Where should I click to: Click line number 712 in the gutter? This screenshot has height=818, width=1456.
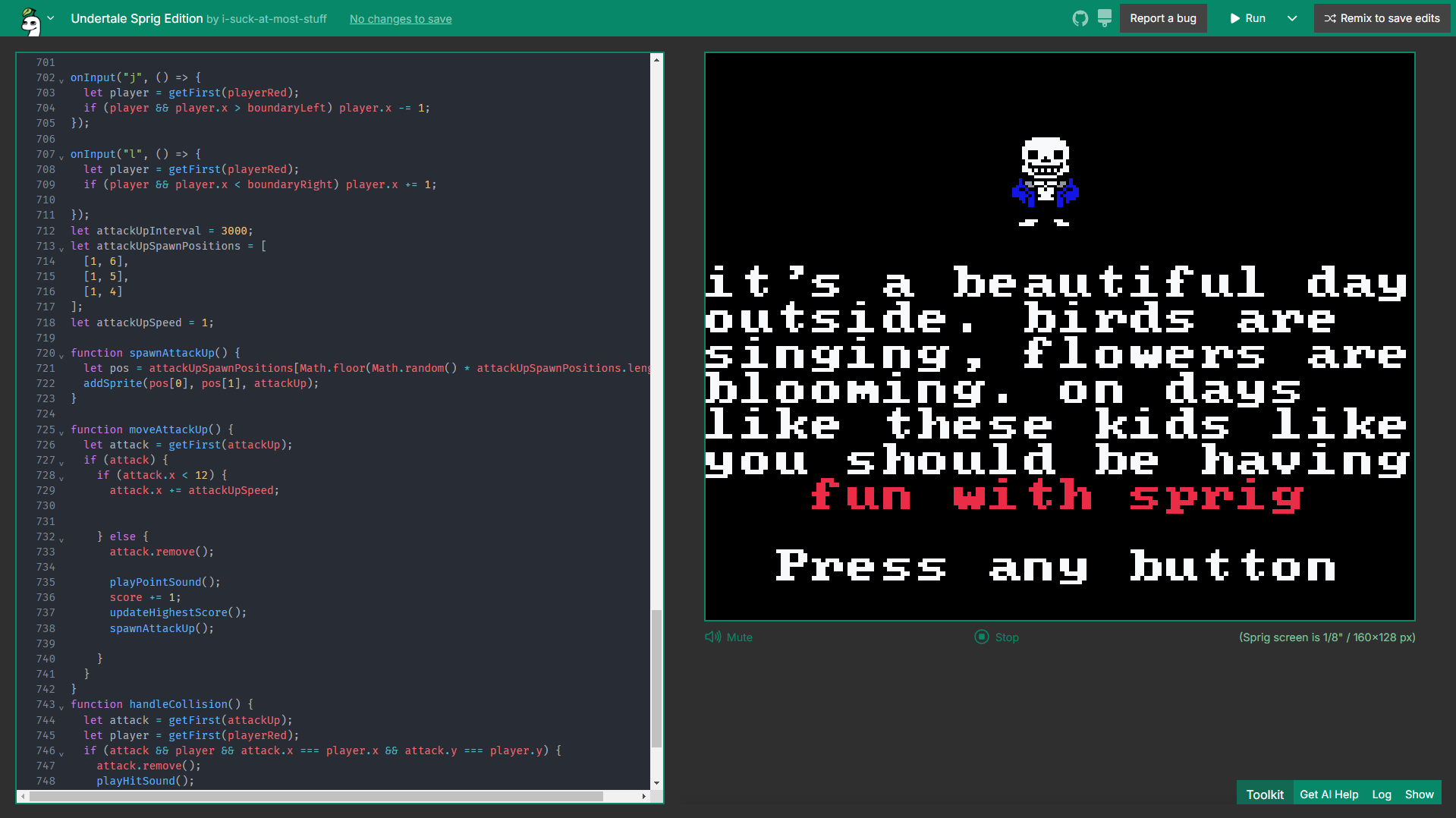pyautogui.click(x=46, y=231)
